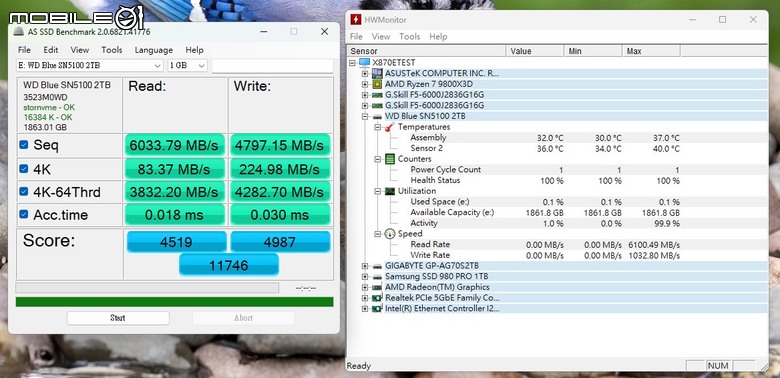Collapse the WD Blue SN5100 2TB node
The image size is (780, 378).
click(x=365, y=116)
